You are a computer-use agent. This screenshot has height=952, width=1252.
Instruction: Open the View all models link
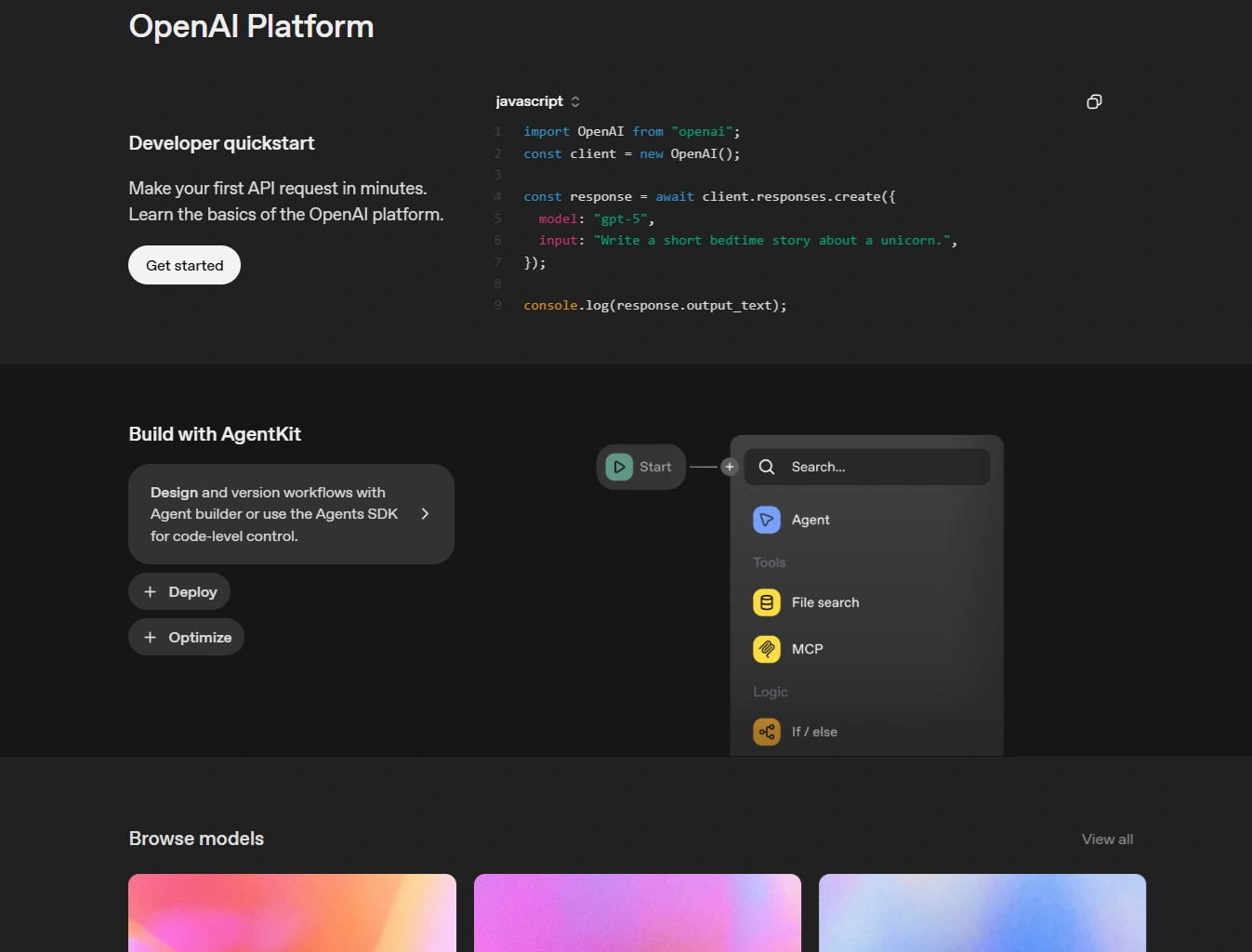1107,840
